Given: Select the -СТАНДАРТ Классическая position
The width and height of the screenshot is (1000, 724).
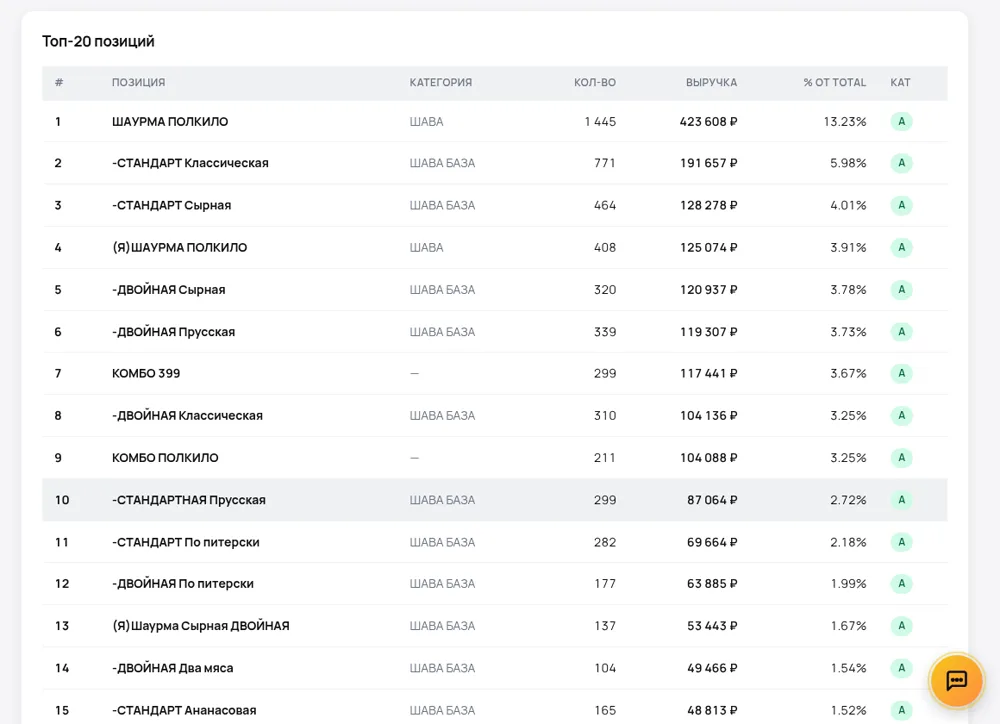Looking at the screenshot, I should tap(190, 163).
